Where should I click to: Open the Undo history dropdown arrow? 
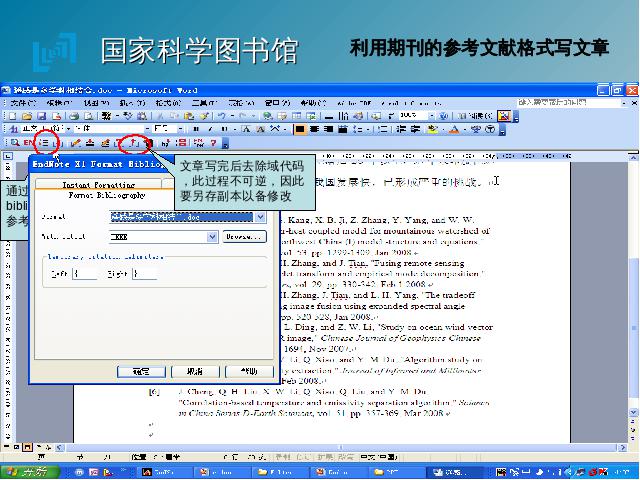point(231,116)
